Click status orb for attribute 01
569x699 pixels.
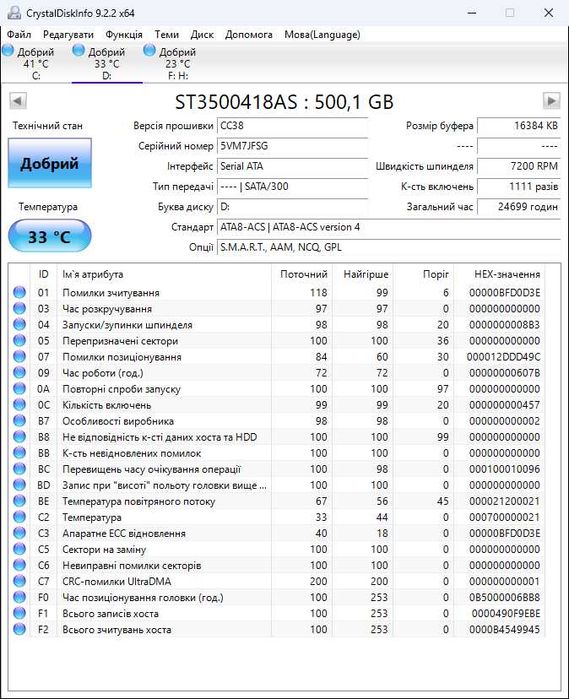(x=19, y=292)
